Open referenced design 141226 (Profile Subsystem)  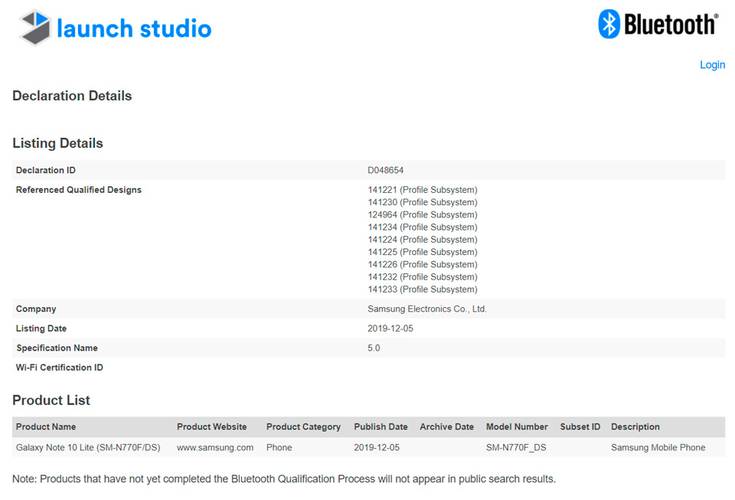tap(422, 264)
